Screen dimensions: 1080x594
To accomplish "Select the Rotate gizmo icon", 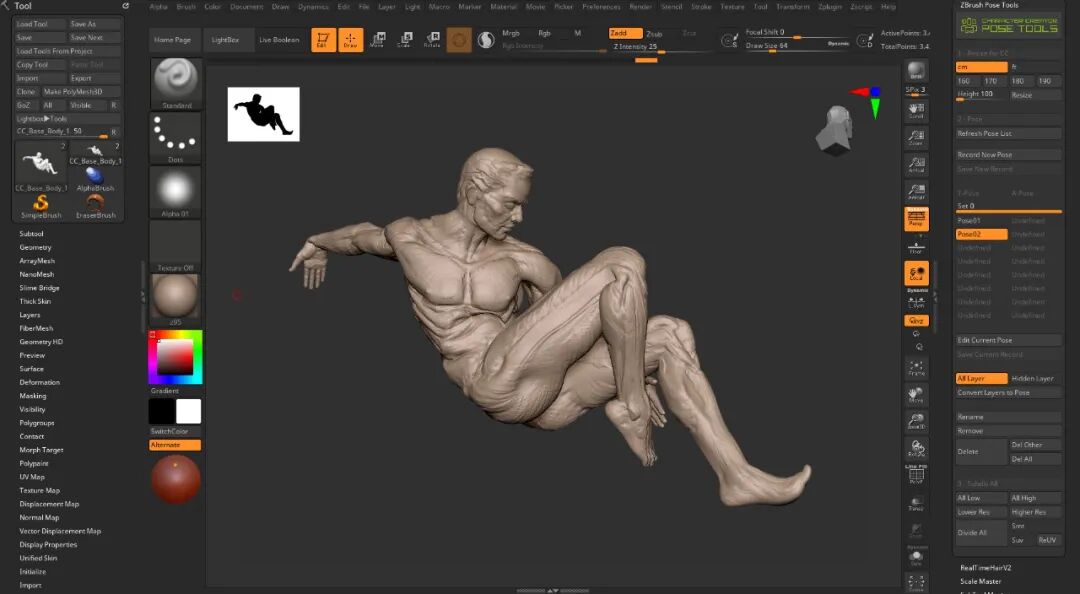I will pos(432,39).
